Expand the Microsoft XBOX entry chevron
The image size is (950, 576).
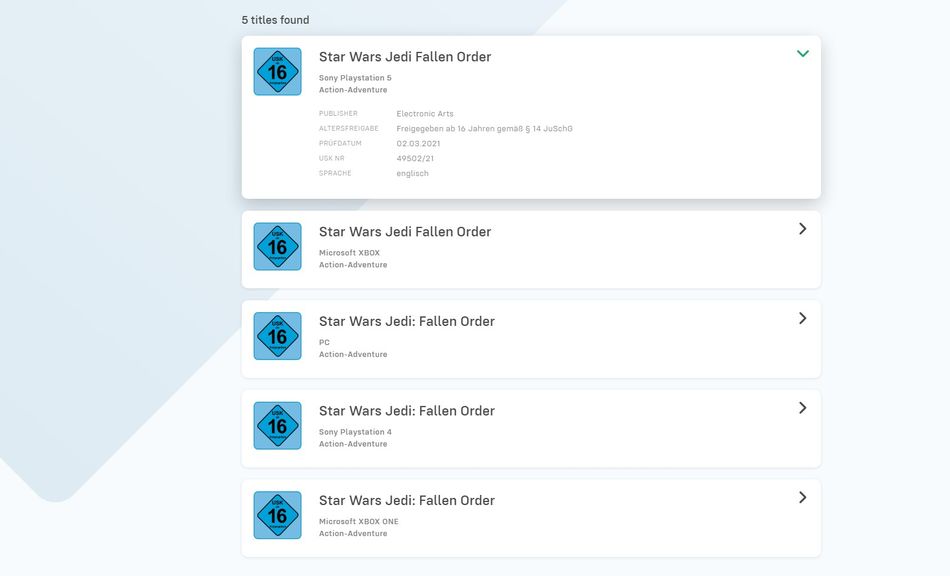coord(803,228)
